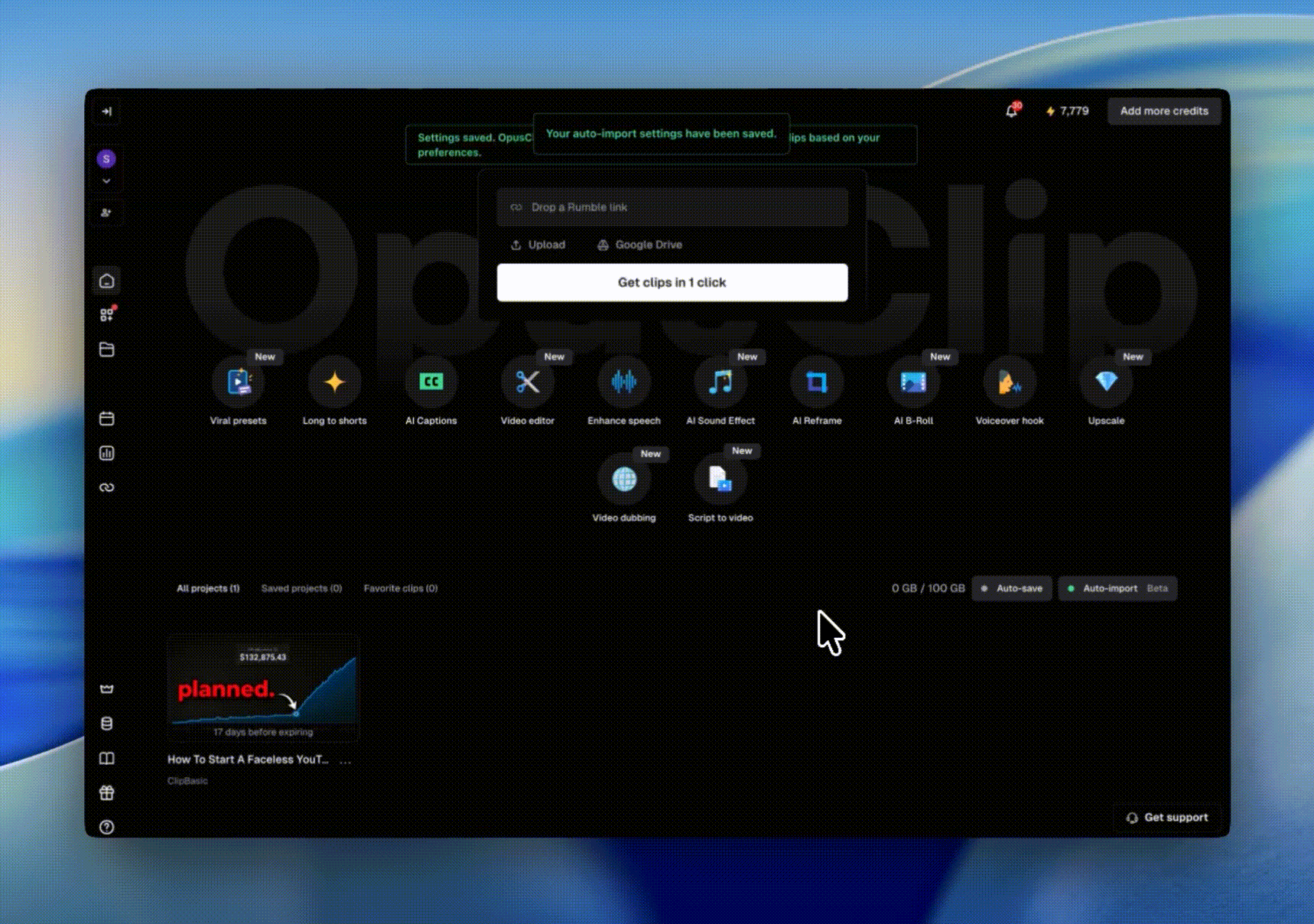This screenshot has height=924, width=1314.
Task: Open the calendar sidebar icon
Action: pos(106,418)
